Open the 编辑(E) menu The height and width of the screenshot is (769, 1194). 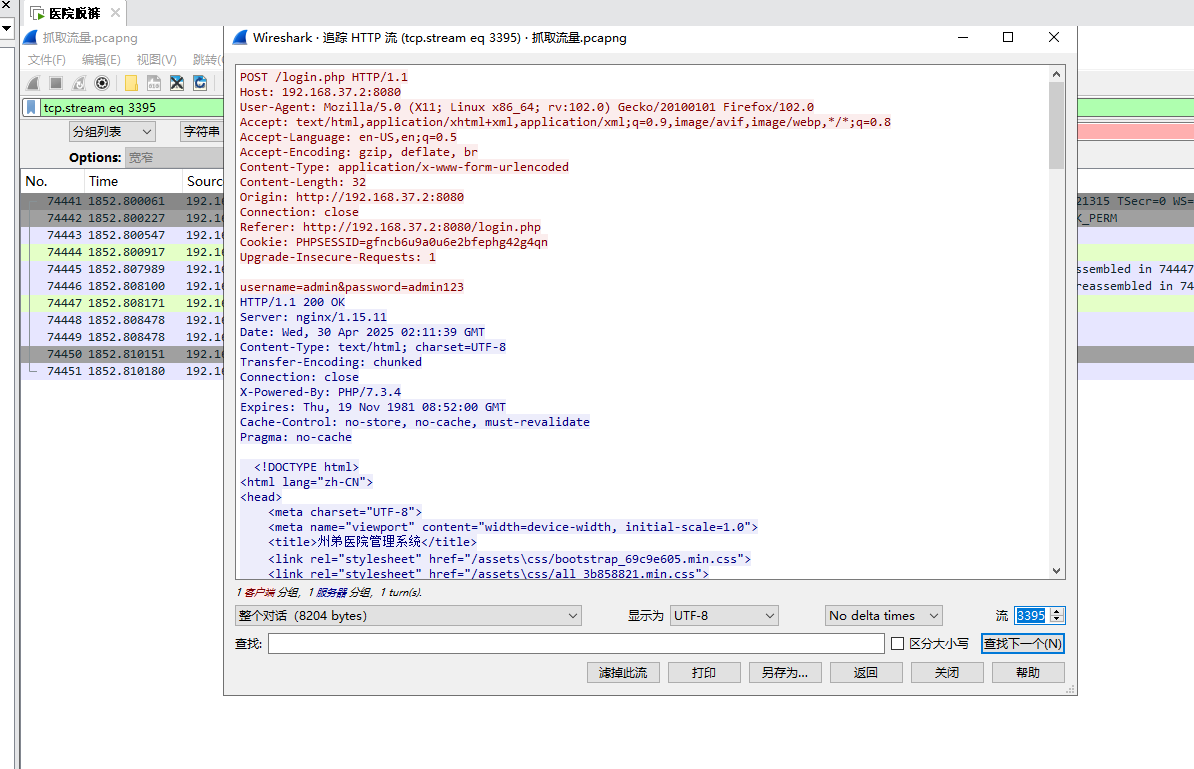click(101, 59)
